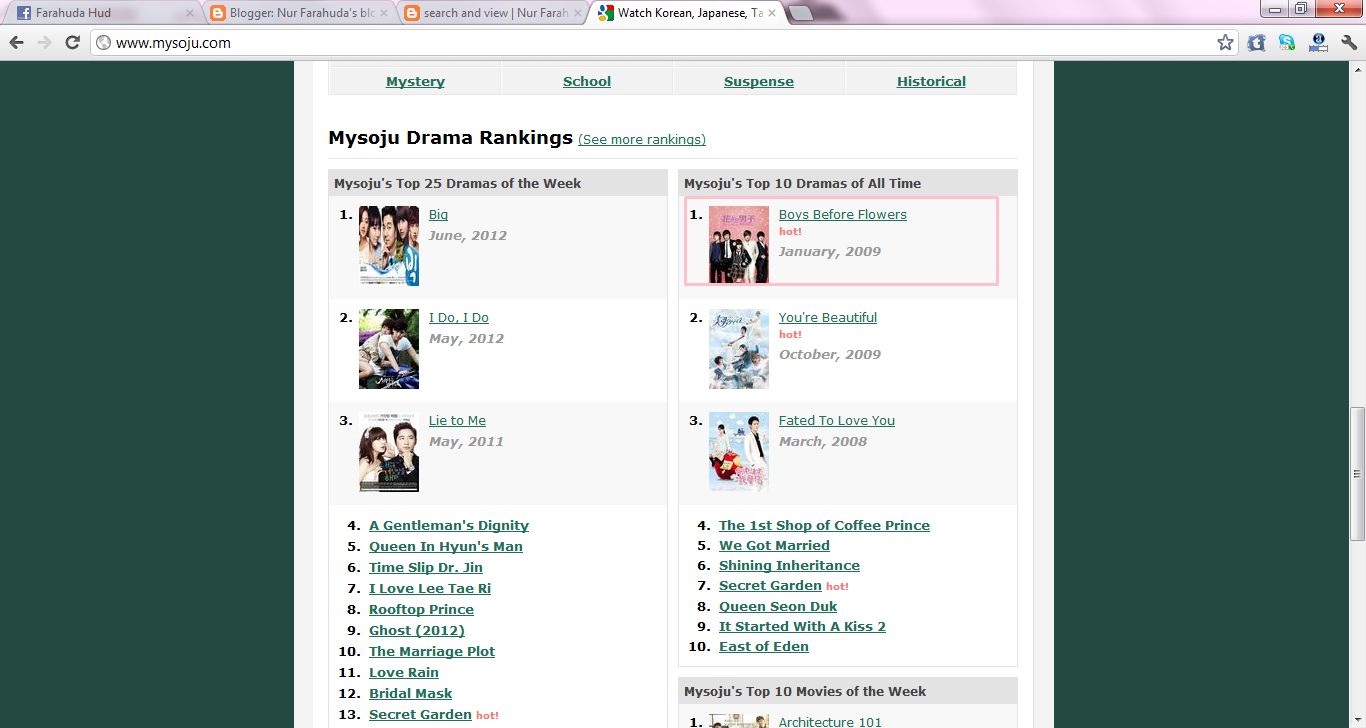
Task: Click the I Do, I Do title link
Action: pyautogui.click(x=459, y=318)
